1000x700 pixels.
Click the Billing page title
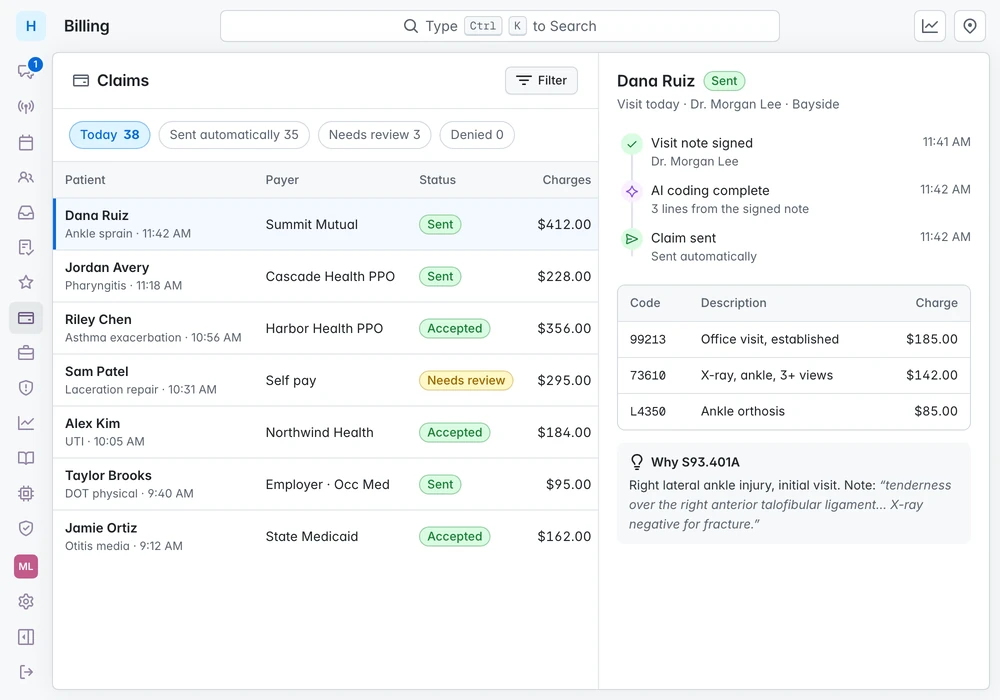87,26
